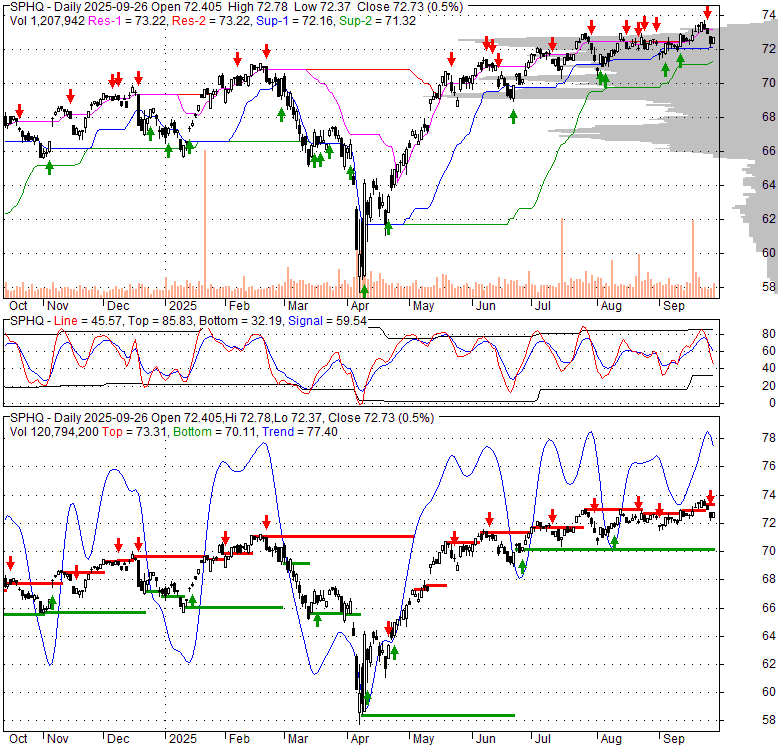The height and width of the screenshot is (745, 780).
Task: Click the Vol 120,794,200 text in bottom chart
Action: [54, 432]
